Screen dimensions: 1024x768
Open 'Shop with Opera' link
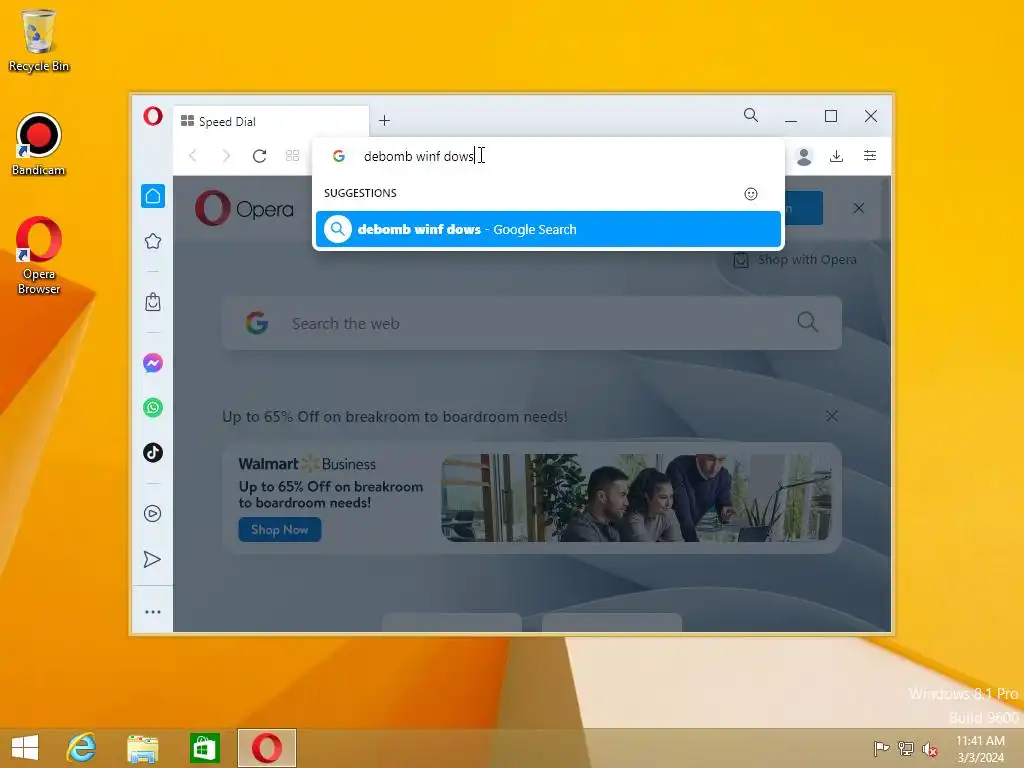[795, 260]
